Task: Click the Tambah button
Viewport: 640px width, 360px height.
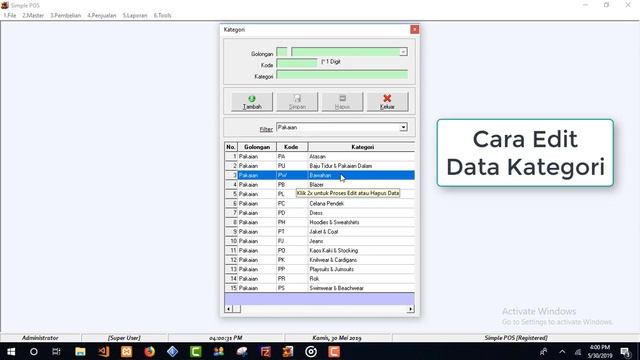Action: click(252, 102)
